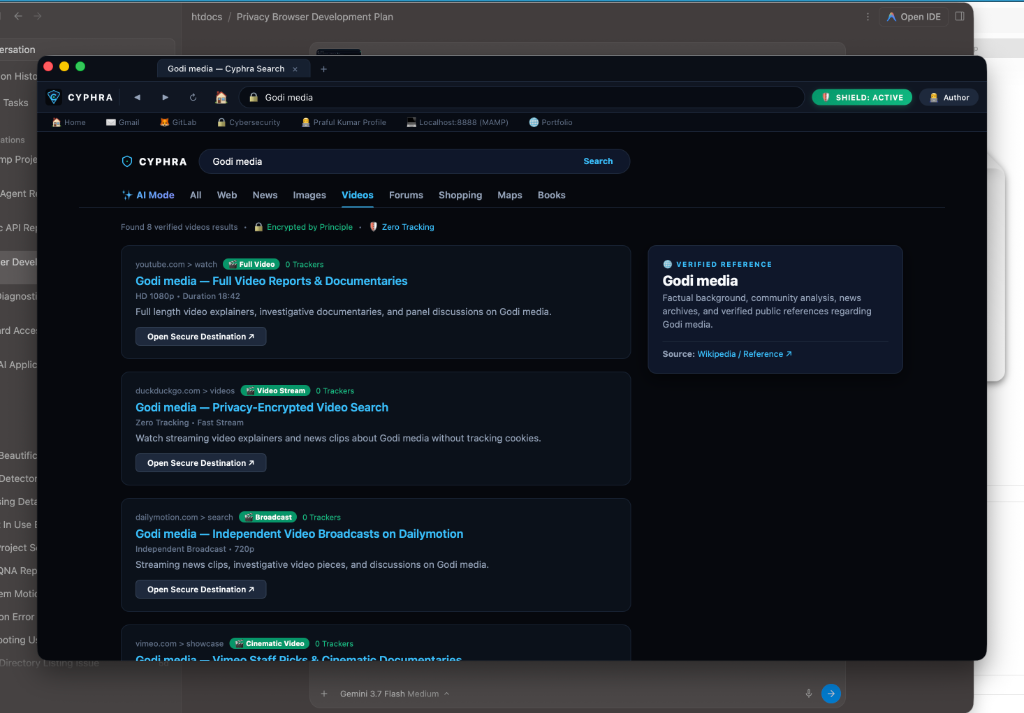
Task: Click the Cinematic Video badge
Action: 269,644
